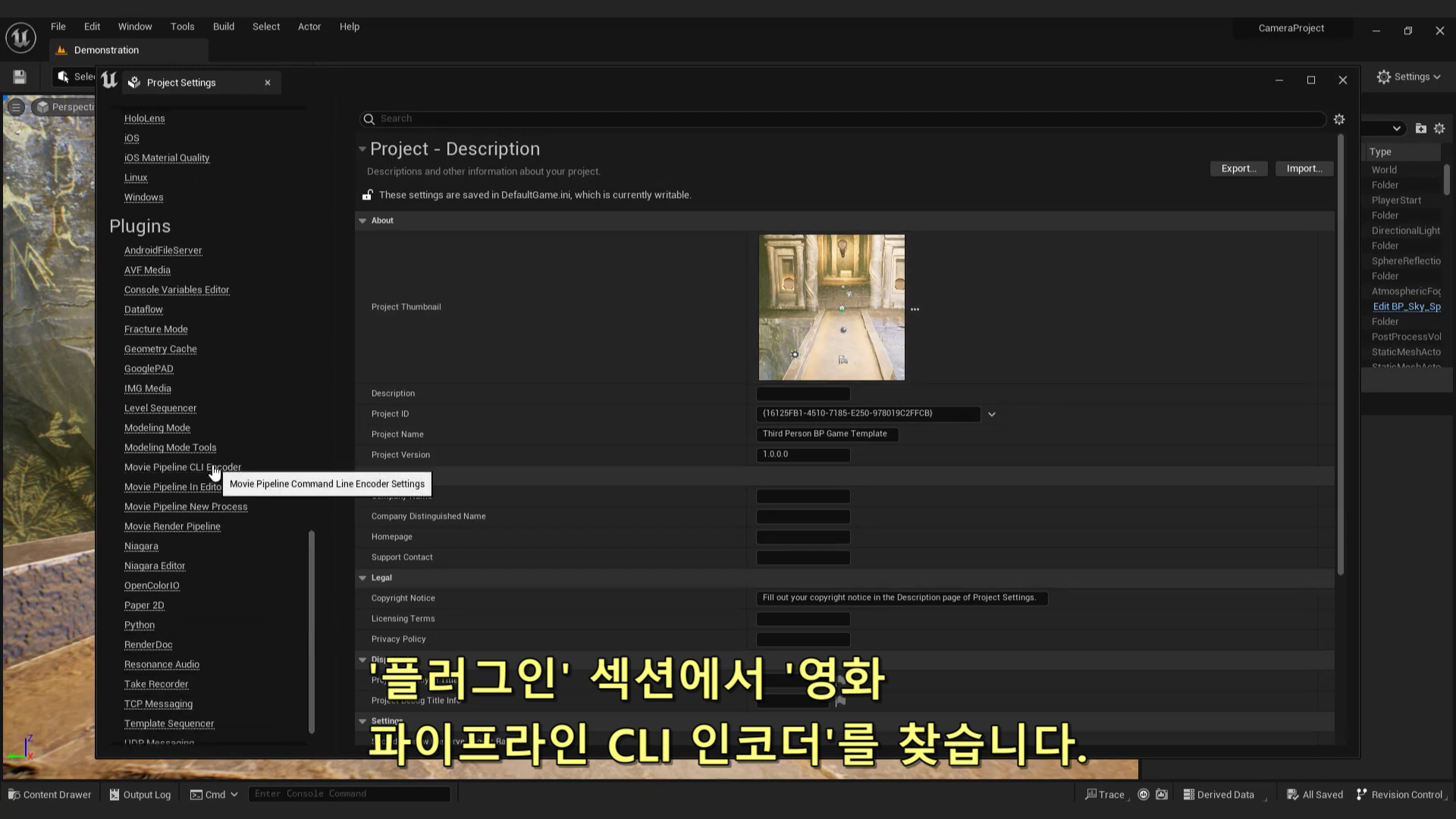Screen dimensions: 1456x819
Task: Click the Trace button in status bar
Action: click(1105, 794)
